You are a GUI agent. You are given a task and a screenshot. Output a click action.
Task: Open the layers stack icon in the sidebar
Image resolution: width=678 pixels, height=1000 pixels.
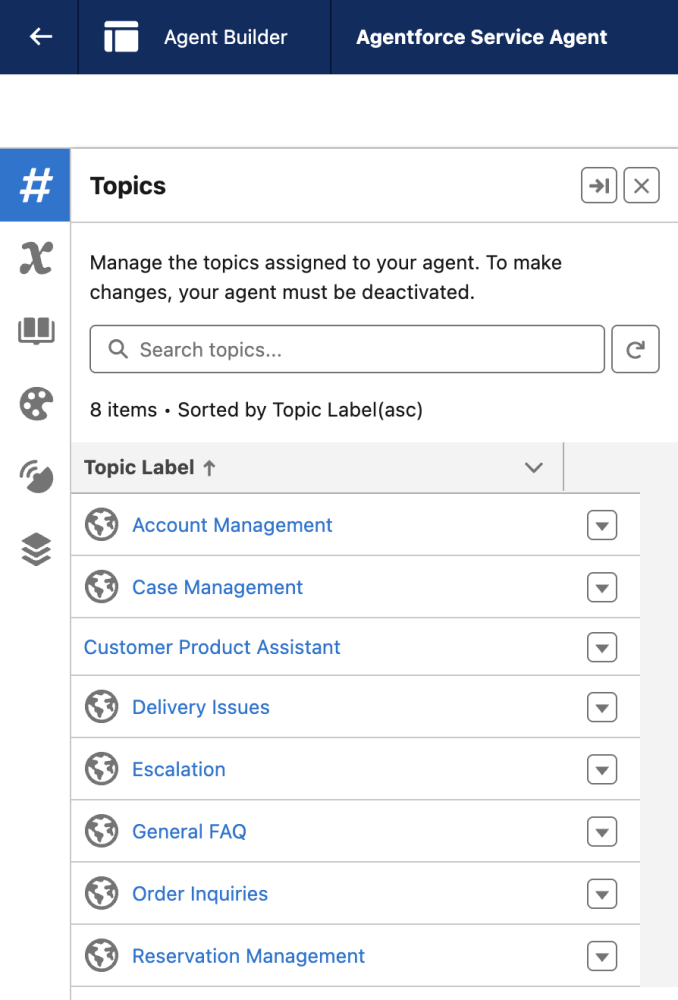point(35,549)
